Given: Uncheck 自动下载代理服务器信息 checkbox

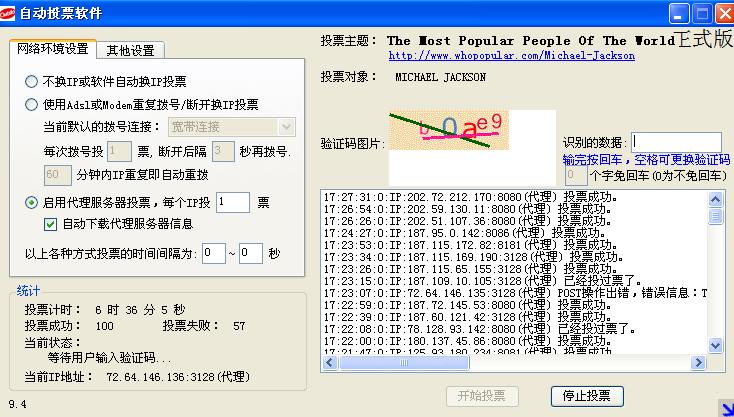Looking at the screenshot, I should [51, 224].
